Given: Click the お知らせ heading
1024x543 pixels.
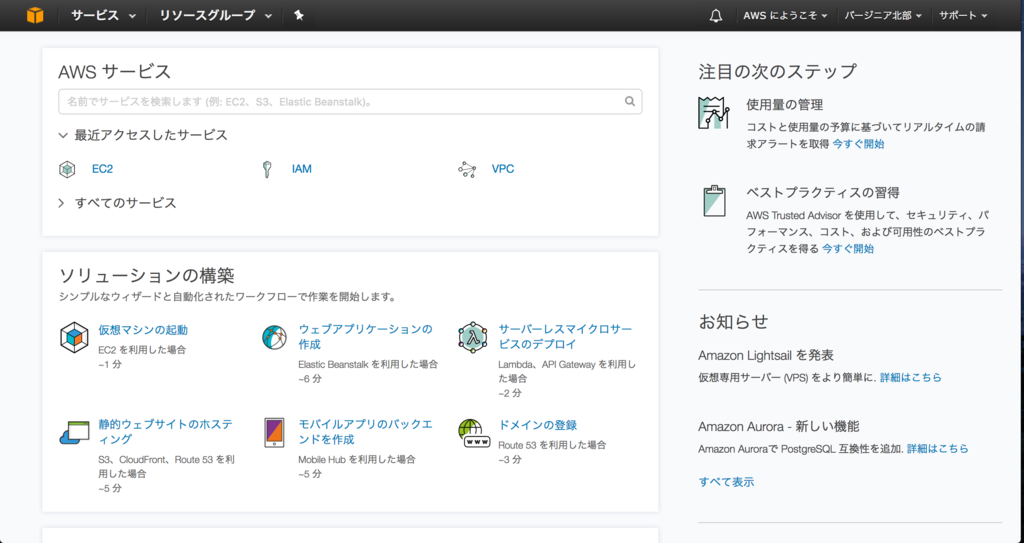Looking at the screenshot, I should (733, 321).
